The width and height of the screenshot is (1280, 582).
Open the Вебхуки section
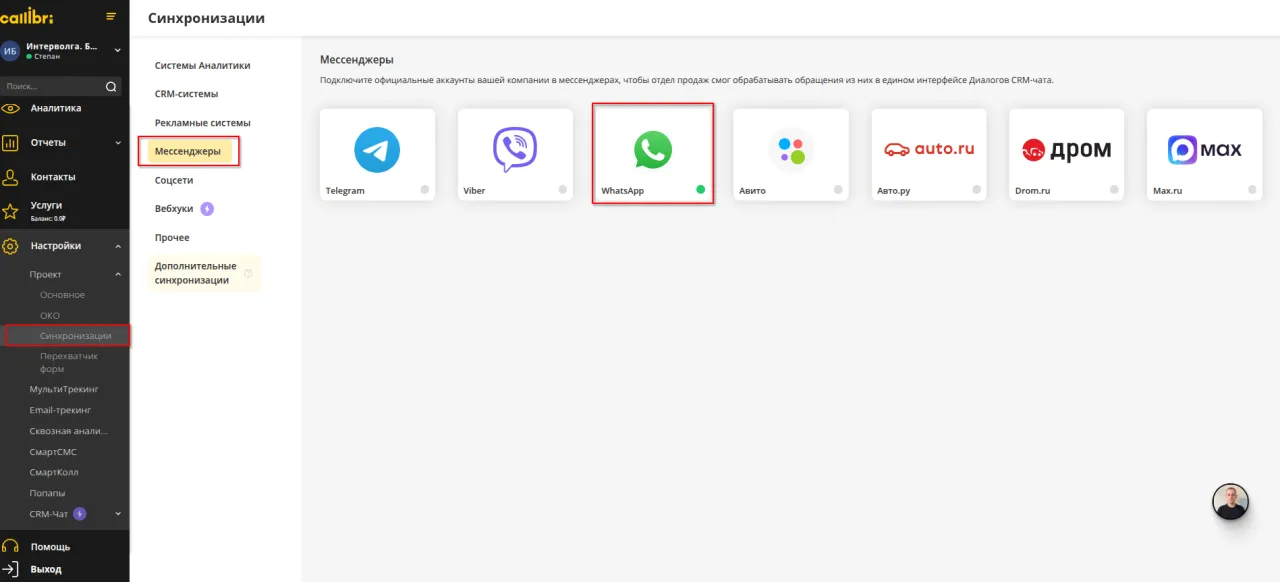point(172,208)
